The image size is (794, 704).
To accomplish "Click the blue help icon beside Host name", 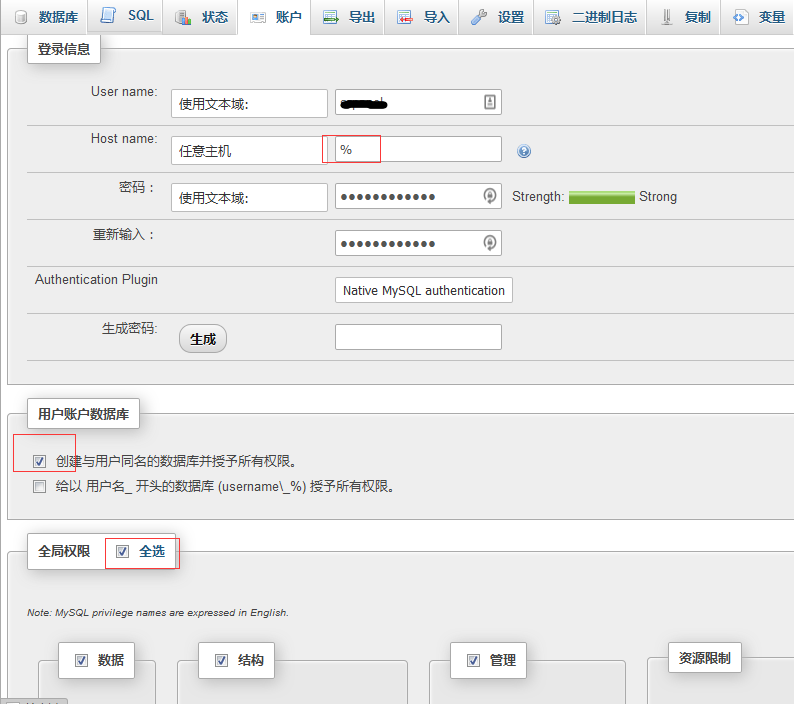I will 524,151.
